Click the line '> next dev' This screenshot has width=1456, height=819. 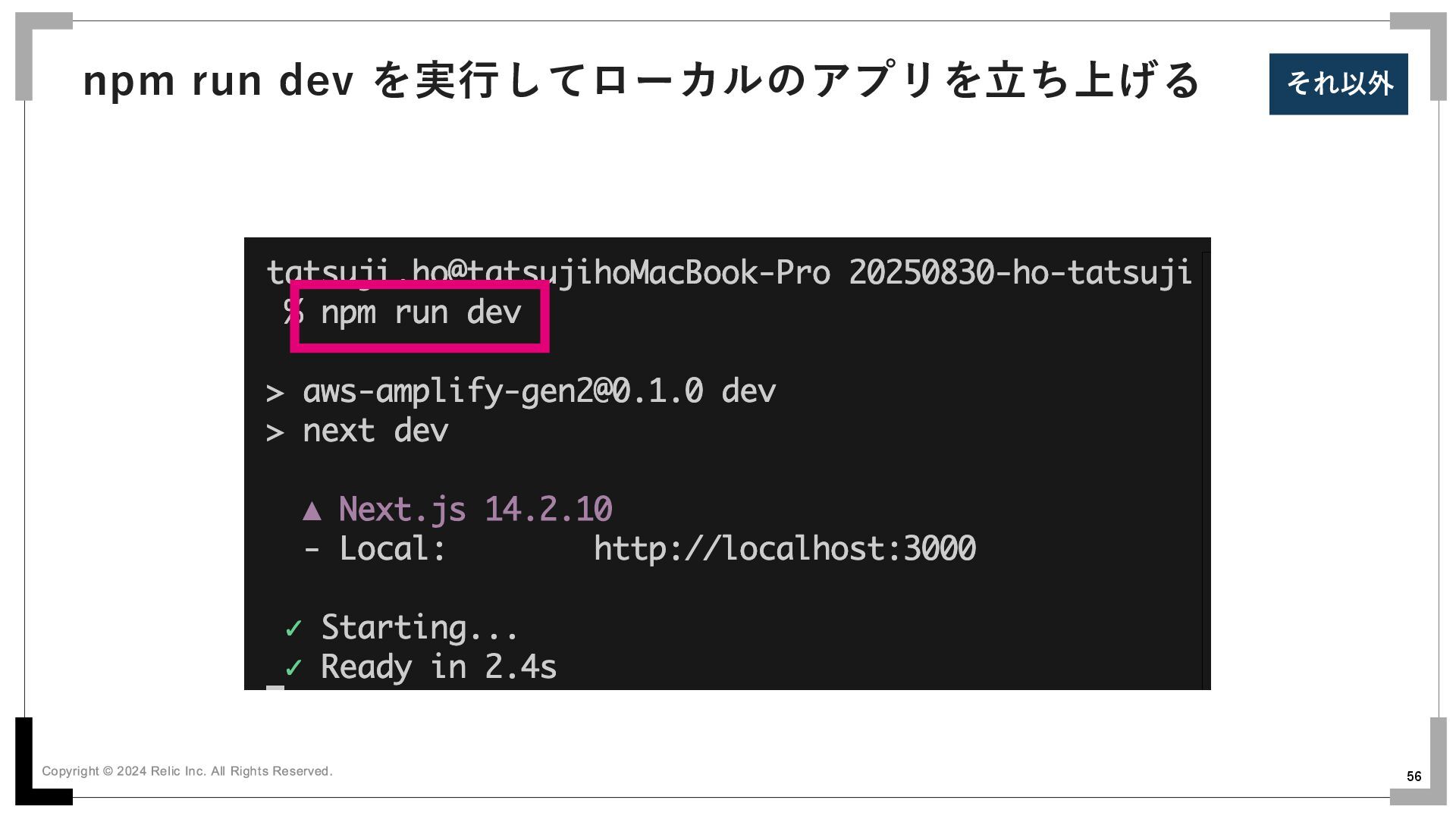coord(357,431)
